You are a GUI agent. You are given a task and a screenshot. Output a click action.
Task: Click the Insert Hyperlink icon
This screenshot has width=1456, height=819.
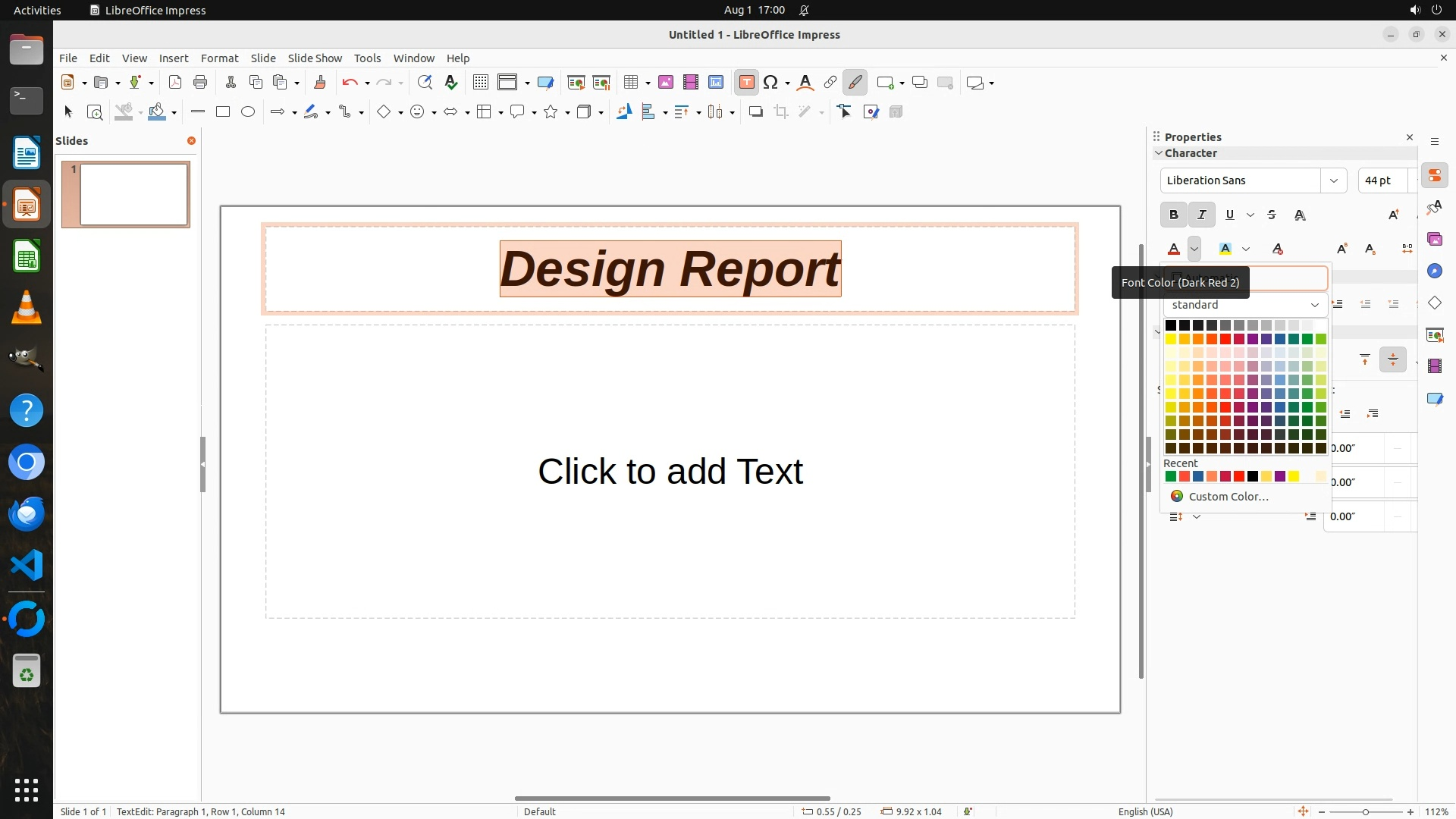830,83
